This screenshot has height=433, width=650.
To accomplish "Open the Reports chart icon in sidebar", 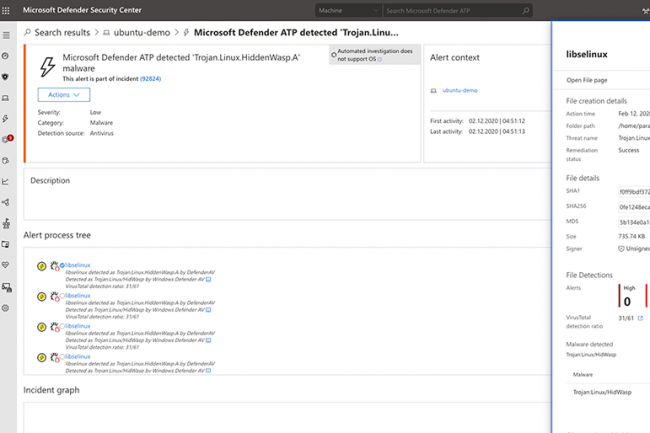I will [x=5, y=181].
